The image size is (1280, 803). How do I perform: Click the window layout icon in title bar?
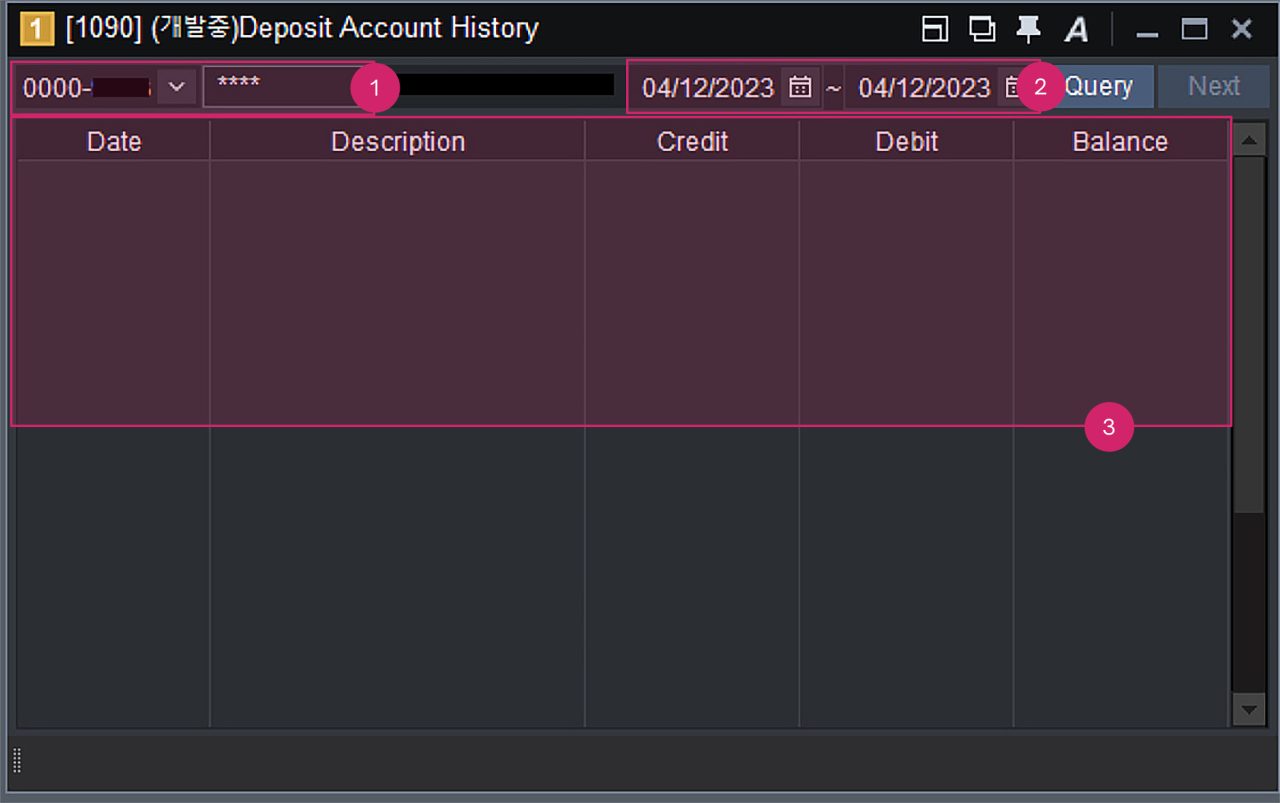pos(934,30)
